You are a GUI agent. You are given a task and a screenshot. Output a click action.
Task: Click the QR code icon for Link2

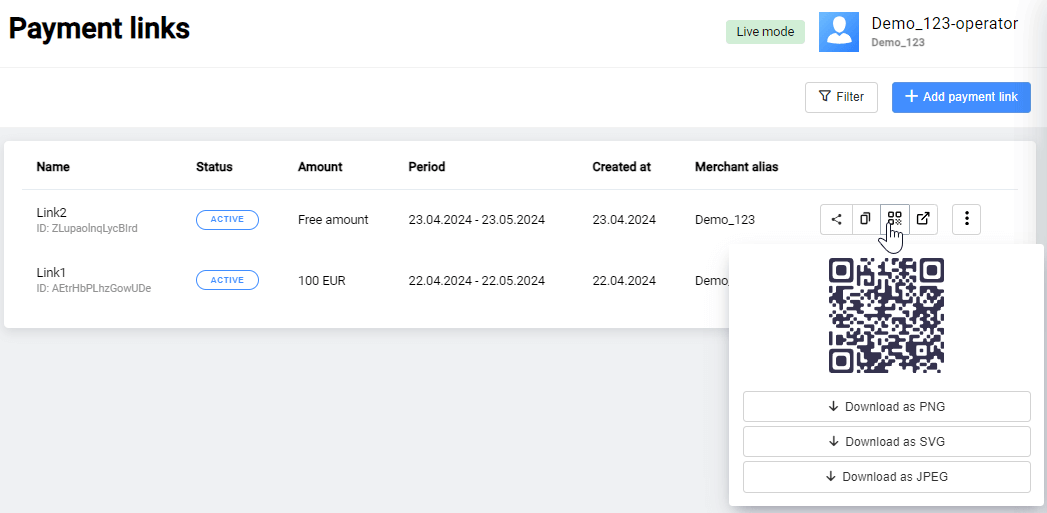(894, 219)
